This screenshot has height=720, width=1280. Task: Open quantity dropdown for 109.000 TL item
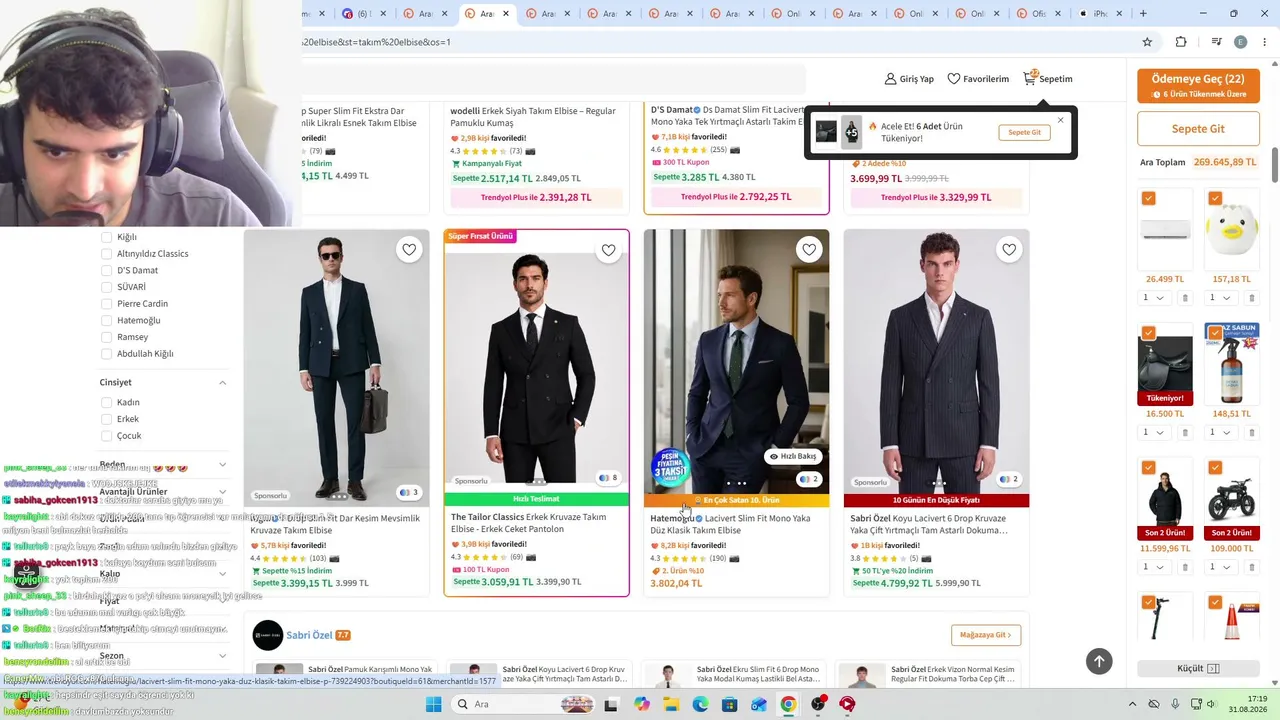point(1221,567)
